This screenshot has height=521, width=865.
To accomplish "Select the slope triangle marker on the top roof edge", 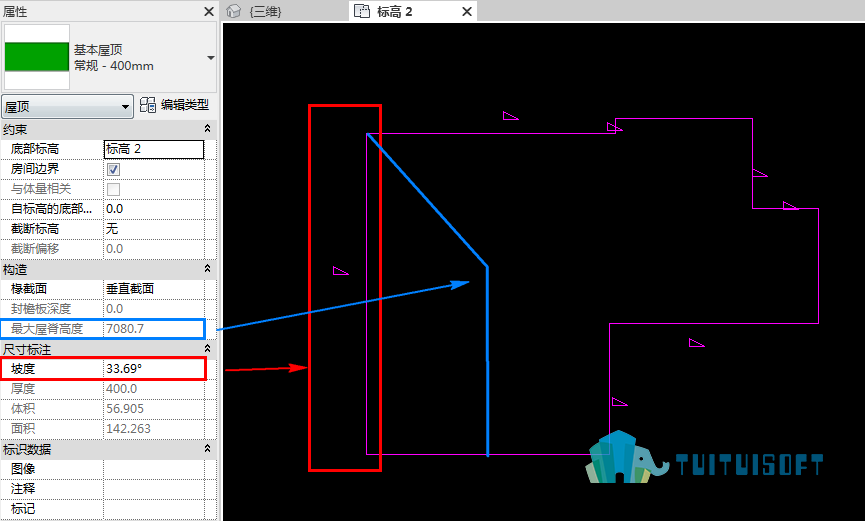I will [510, 116].
